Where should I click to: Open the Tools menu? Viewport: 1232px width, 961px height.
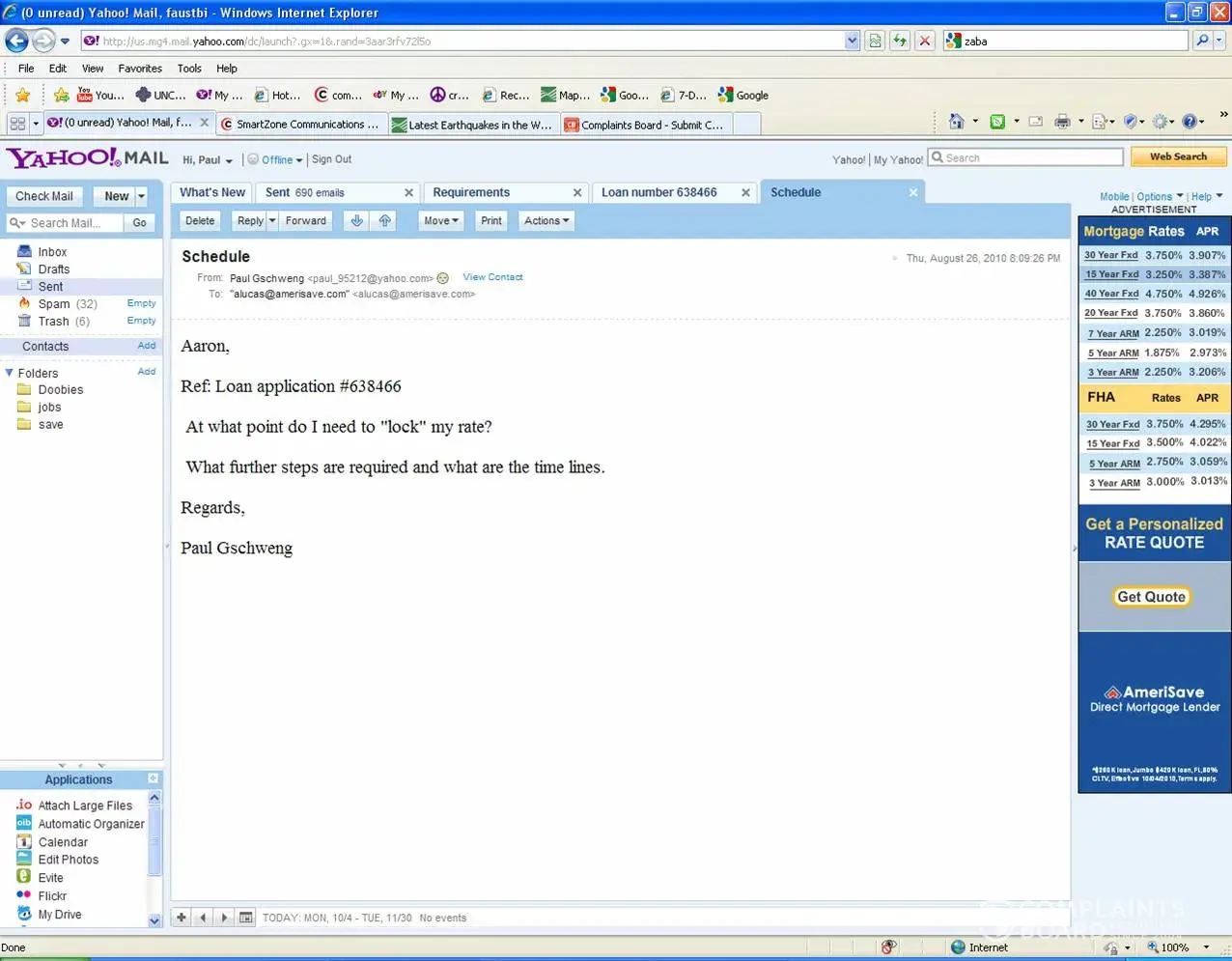click(x=189, y=69)
